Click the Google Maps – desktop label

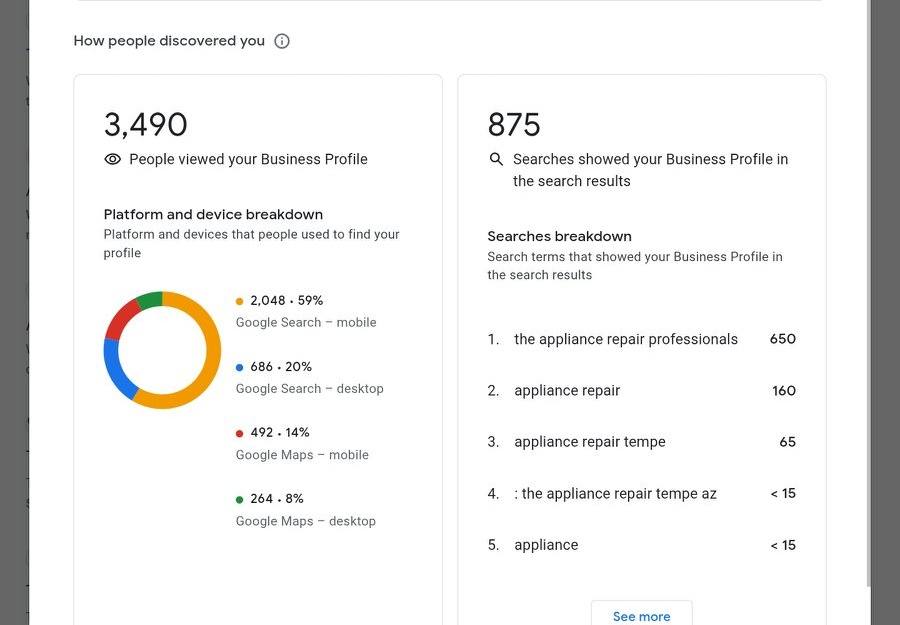pyautogui.click(x=306, y=521)
